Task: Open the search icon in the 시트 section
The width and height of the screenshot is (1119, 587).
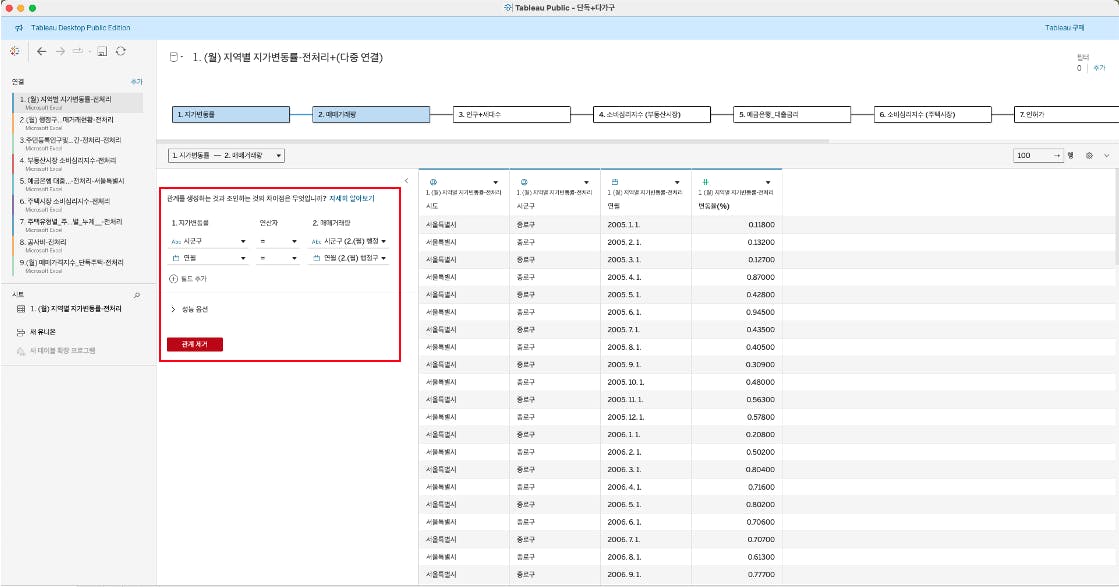Action: pos(136,295)
